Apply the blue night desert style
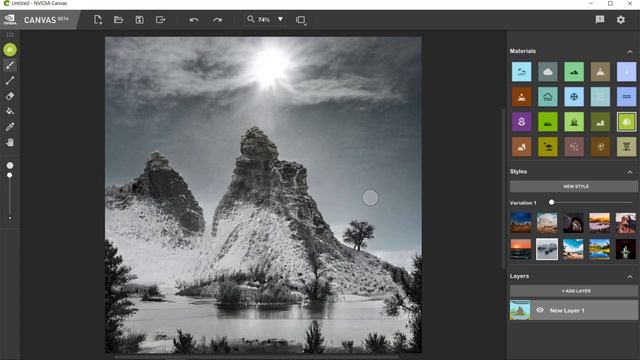The image size is (640, 360). coord(521,222)
